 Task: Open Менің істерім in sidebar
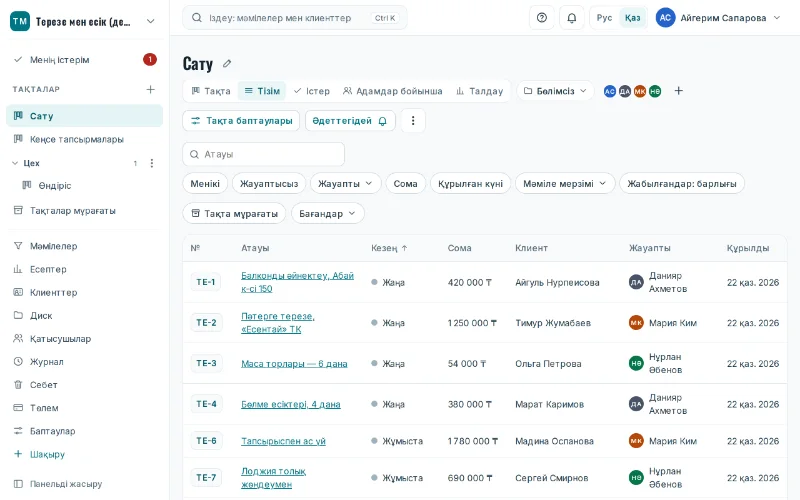(x=84, y=60)
